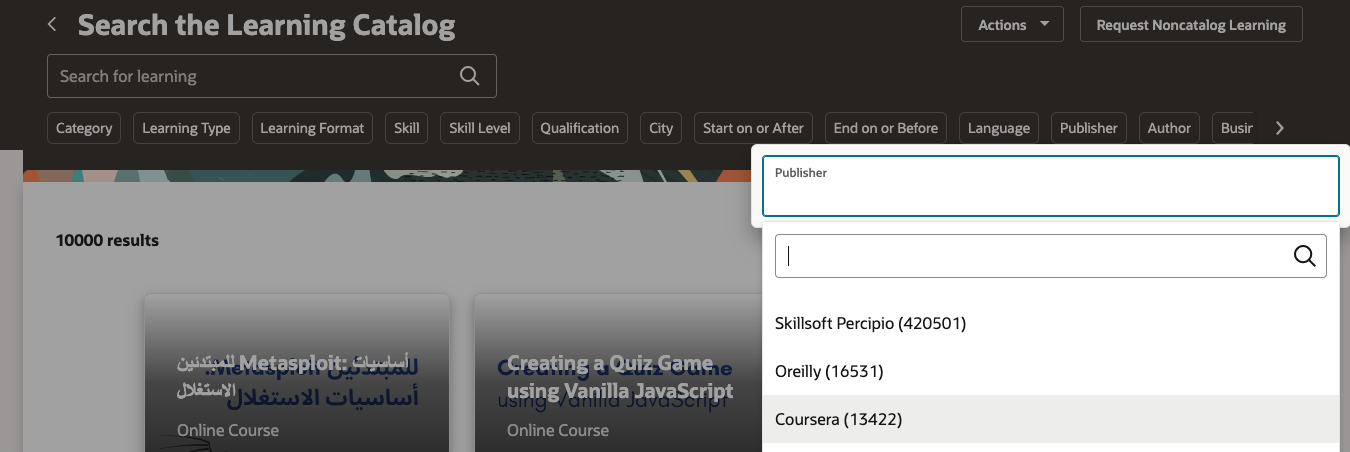Open the Skill Level filter

coord(480,128)
